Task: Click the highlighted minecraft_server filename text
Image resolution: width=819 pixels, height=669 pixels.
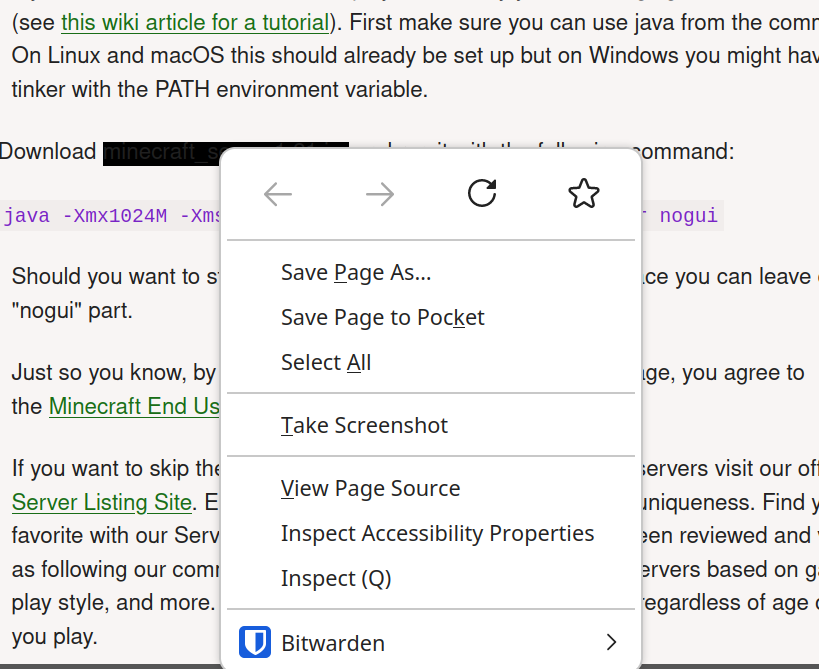Action: (x=160, y=153)
